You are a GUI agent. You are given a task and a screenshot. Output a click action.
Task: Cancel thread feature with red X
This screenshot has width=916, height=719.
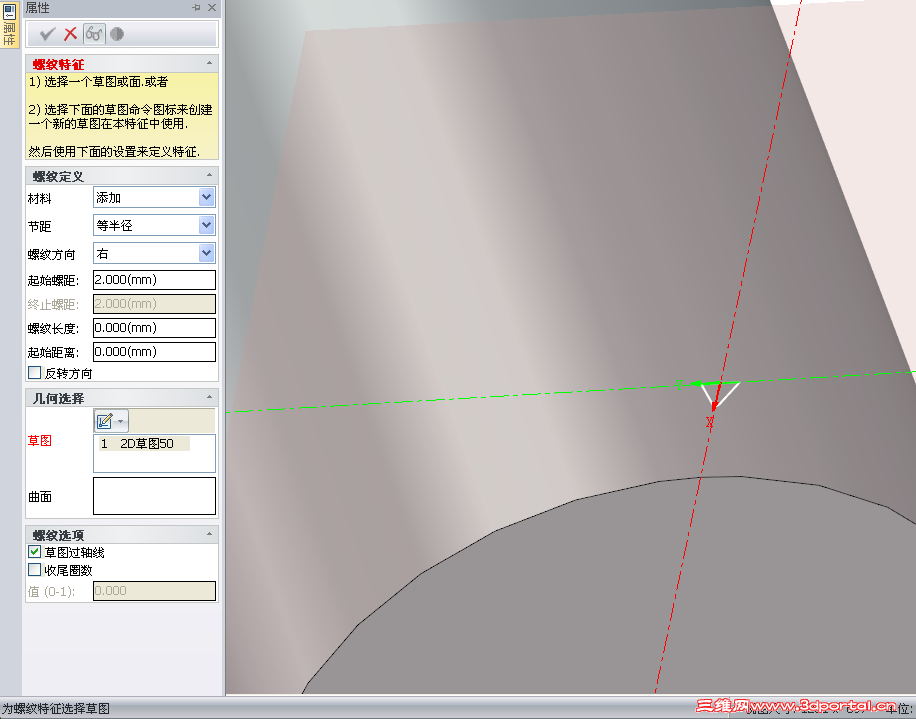coord(71,34)
